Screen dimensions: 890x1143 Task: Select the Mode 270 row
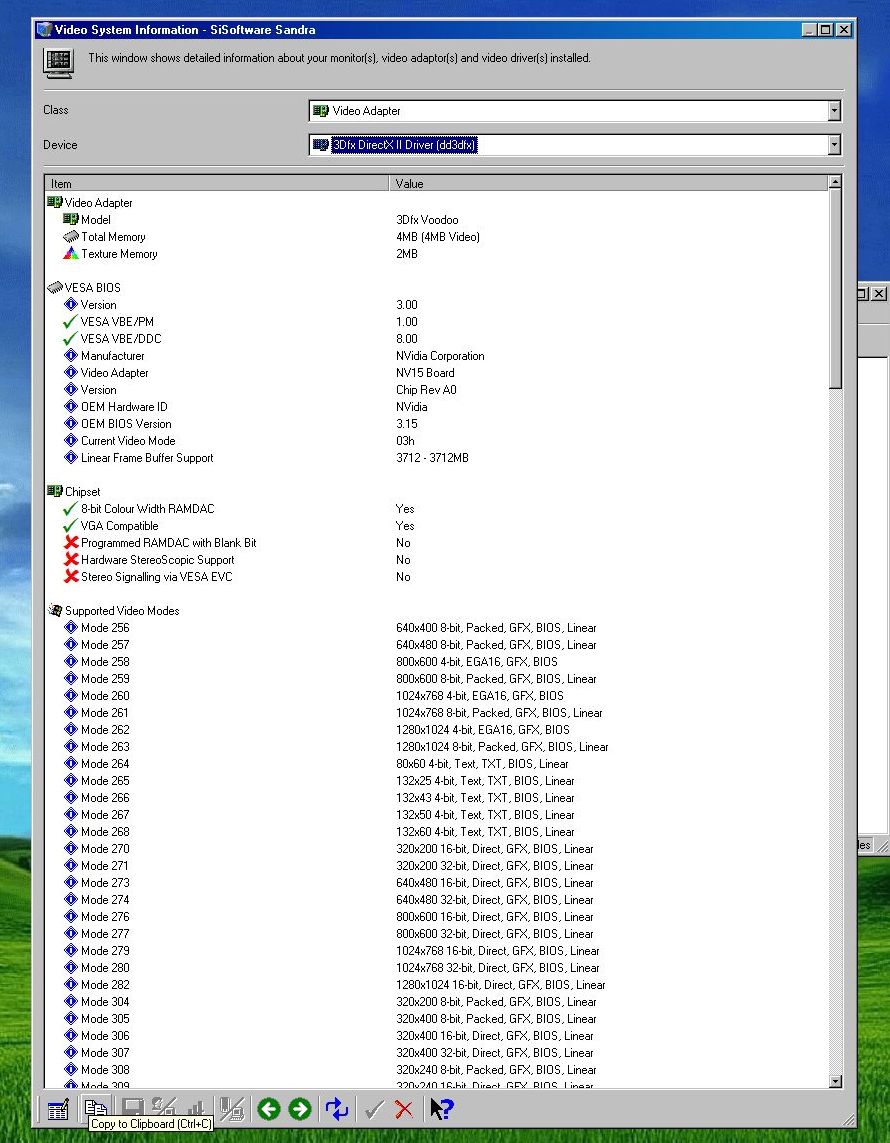pos(436,849)
